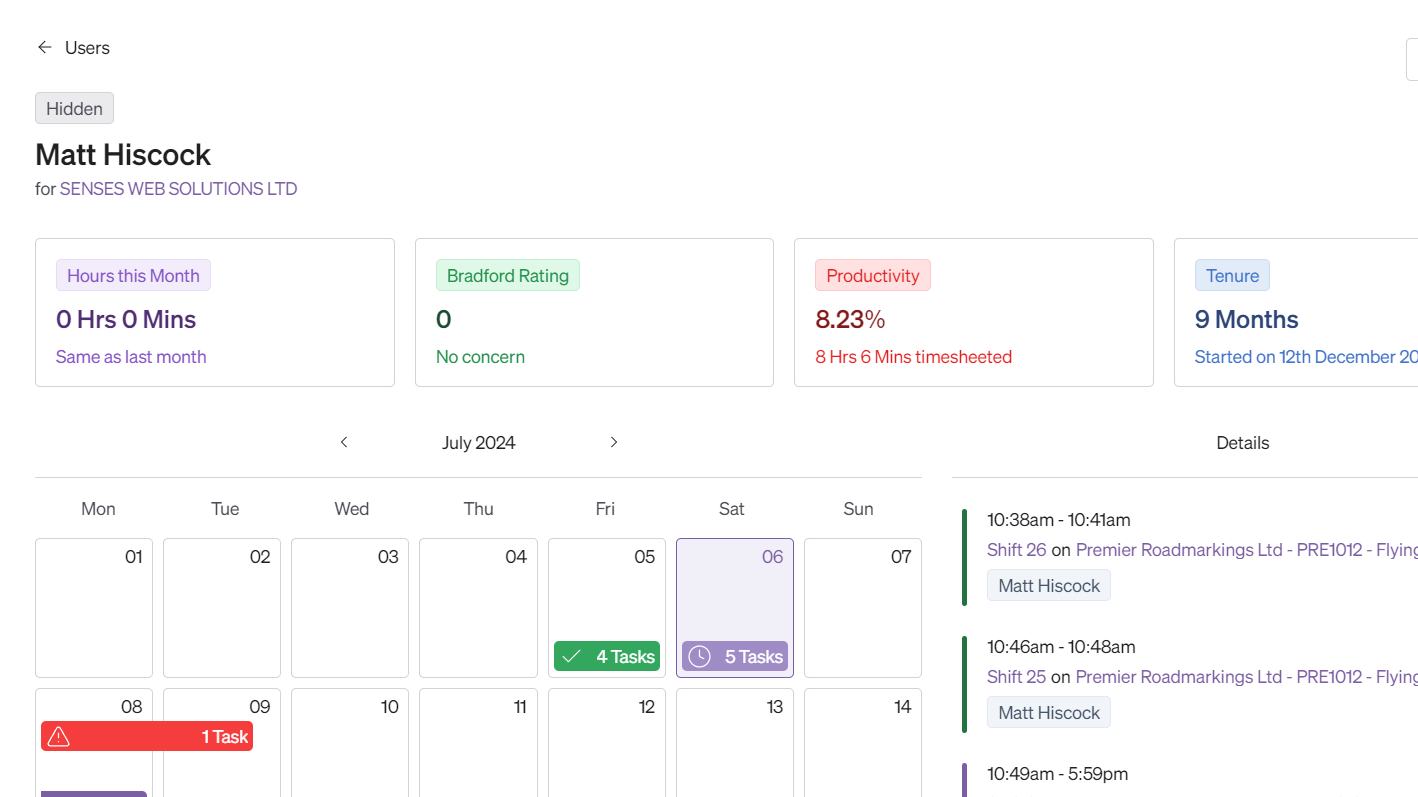Click the warning triangle on July 8
Viewport: 1418px width, 797px height.
click(59, 736)
